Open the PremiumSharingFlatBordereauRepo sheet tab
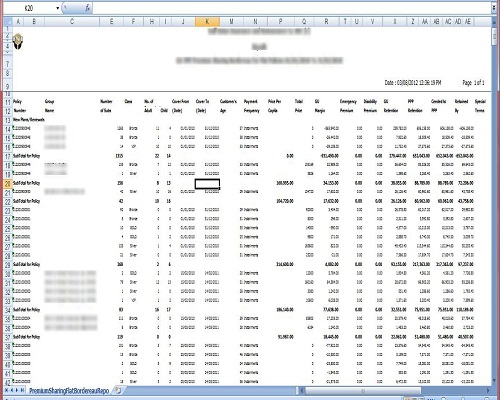500x400 pixels. 69,390
